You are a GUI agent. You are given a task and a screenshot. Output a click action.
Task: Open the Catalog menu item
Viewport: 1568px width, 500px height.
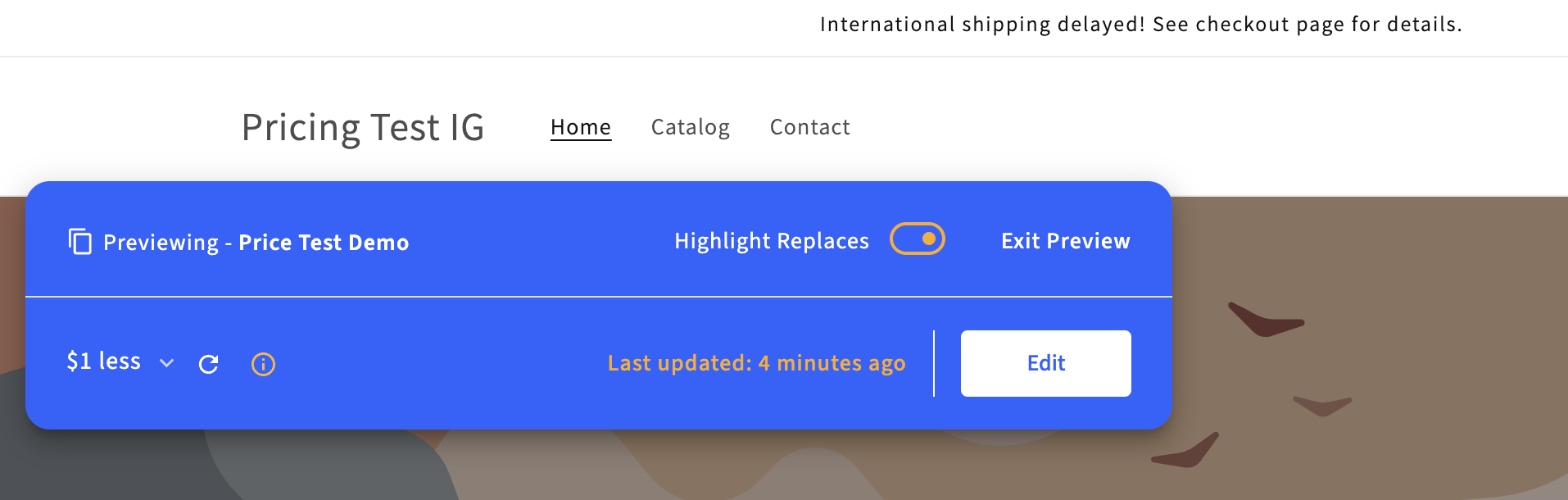coord(691,127)
